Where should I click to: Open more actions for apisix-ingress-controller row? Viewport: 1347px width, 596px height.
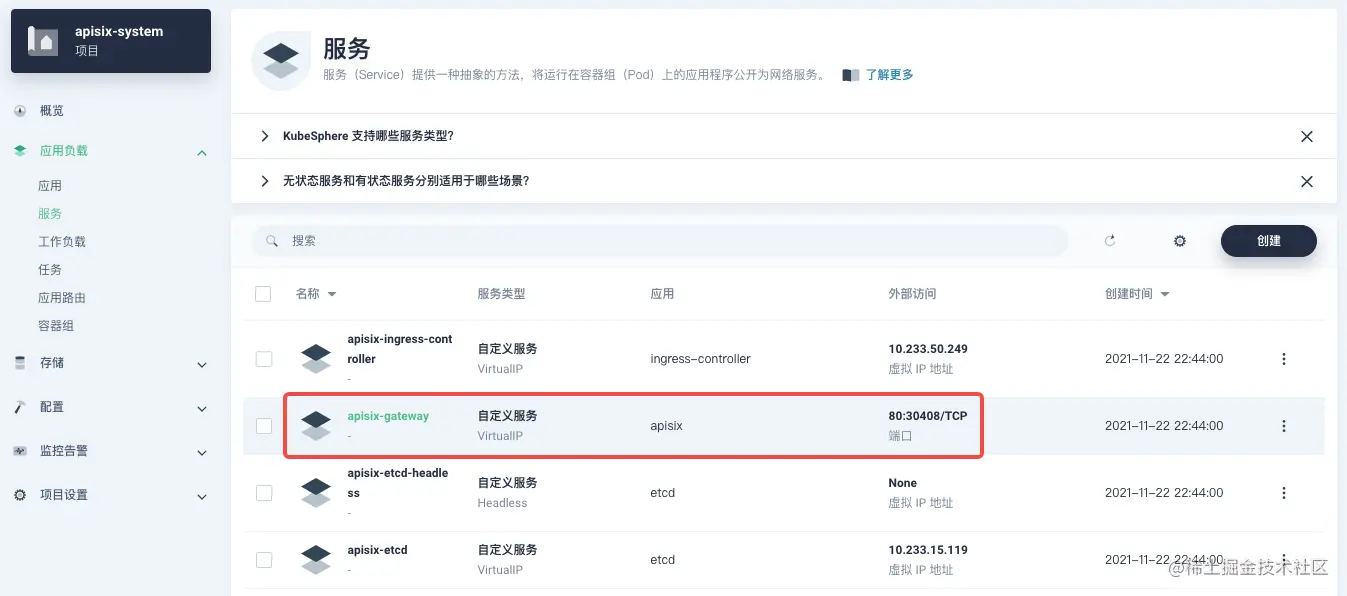tap(1284, 359)
